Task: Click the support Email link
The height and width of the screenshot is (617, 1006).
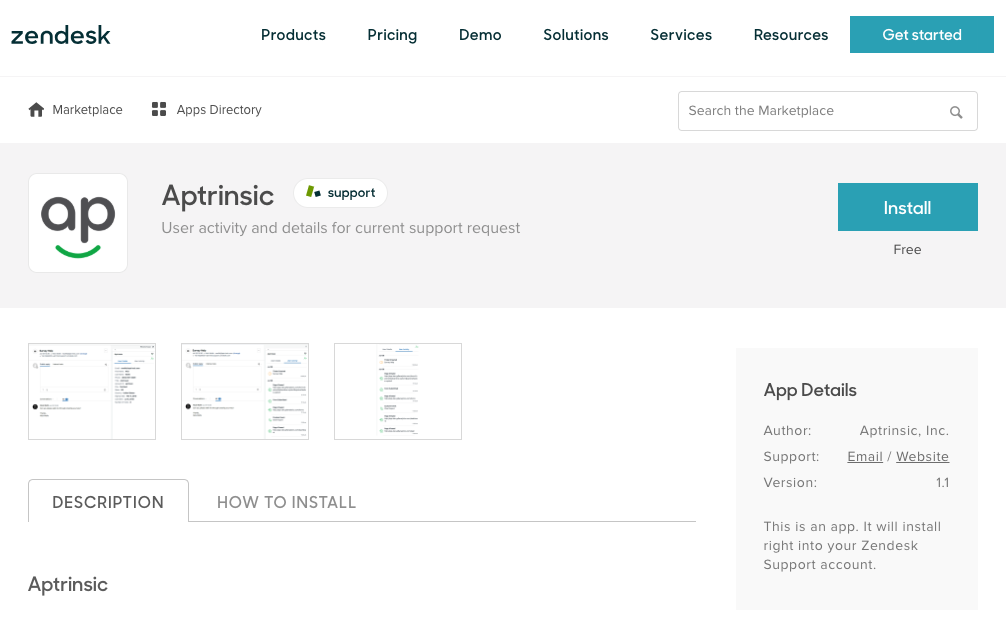Action: pos(865,457)
